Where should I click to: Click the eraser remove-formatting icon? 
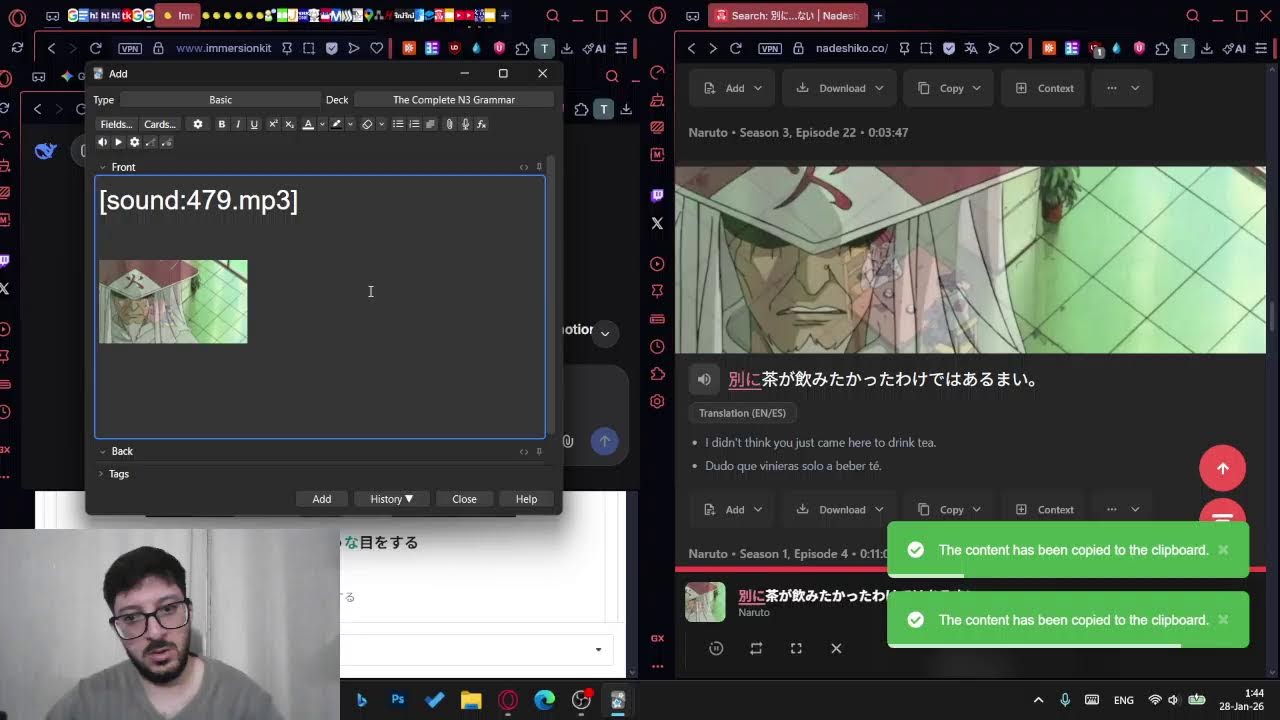(368, 124)
